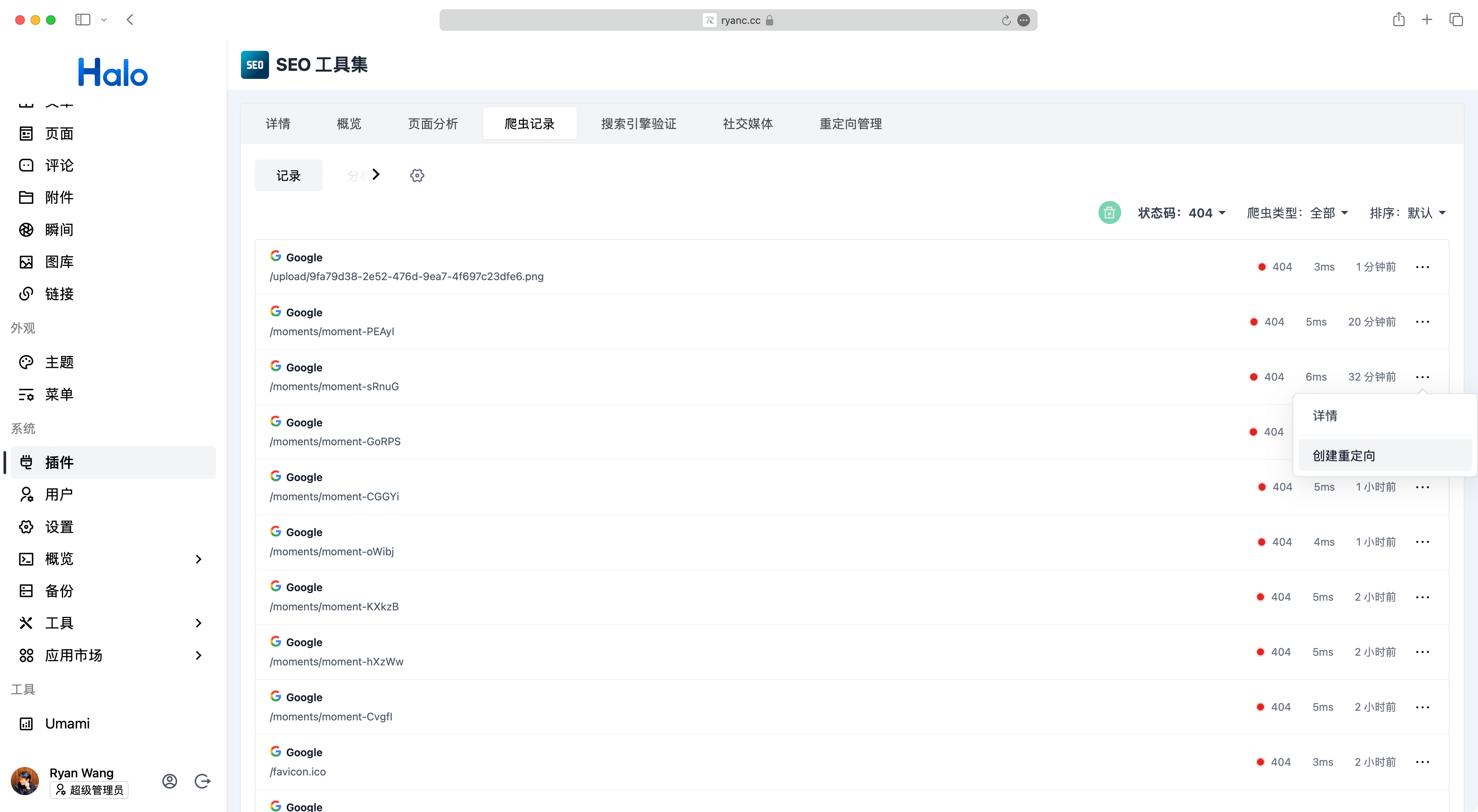Click the green clear records trash icon
1478x812 pixels.
click(1109, 213)
